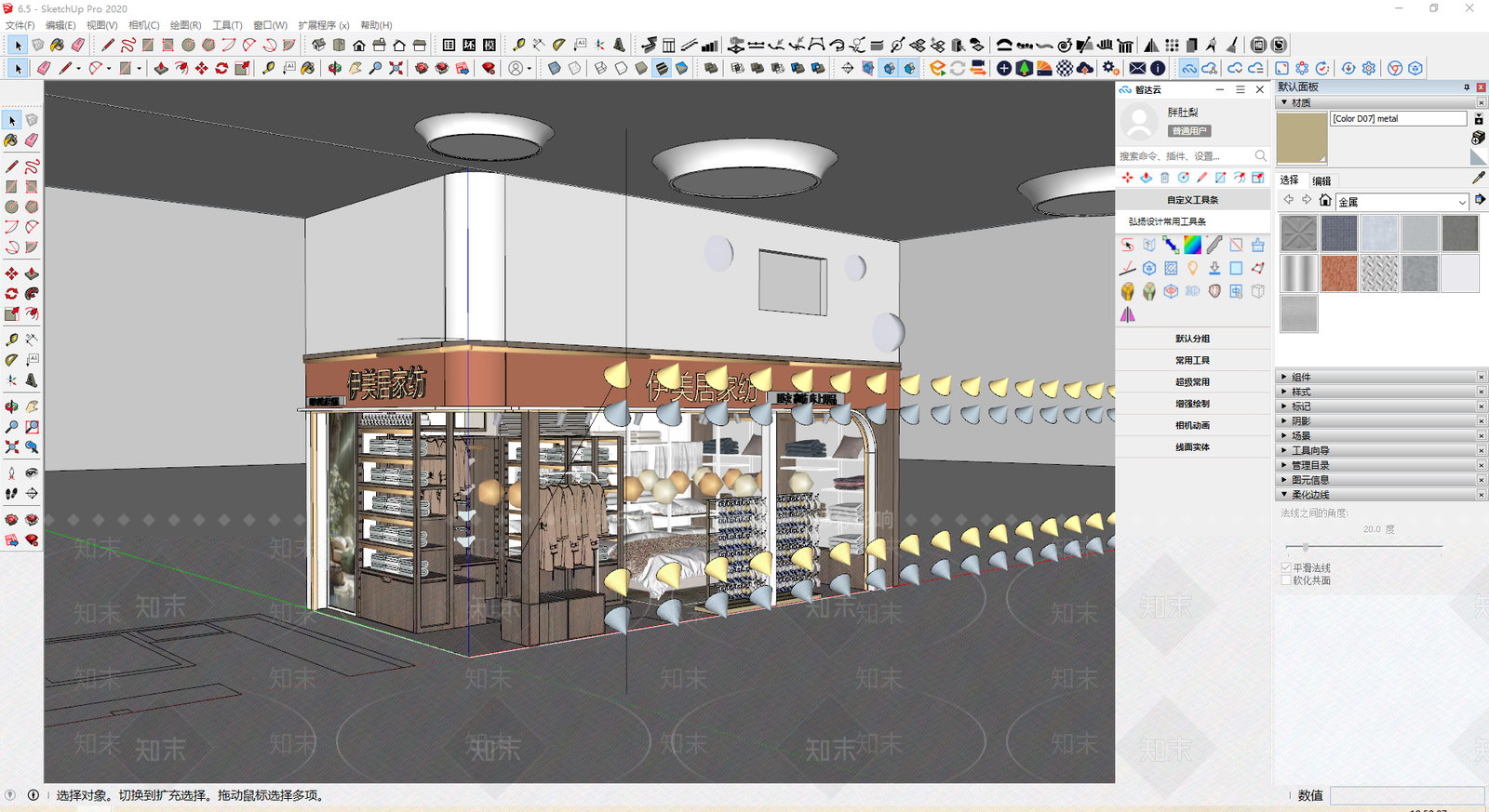Pick the Eraser tool in left toolbar
The image size is (1489, 812).
point(32,140)
